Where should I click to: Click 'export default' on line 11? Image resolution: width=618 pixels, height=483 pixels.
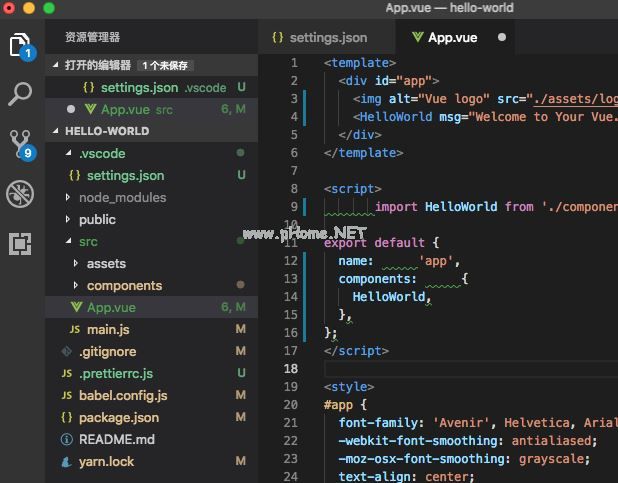pos(374,243)
